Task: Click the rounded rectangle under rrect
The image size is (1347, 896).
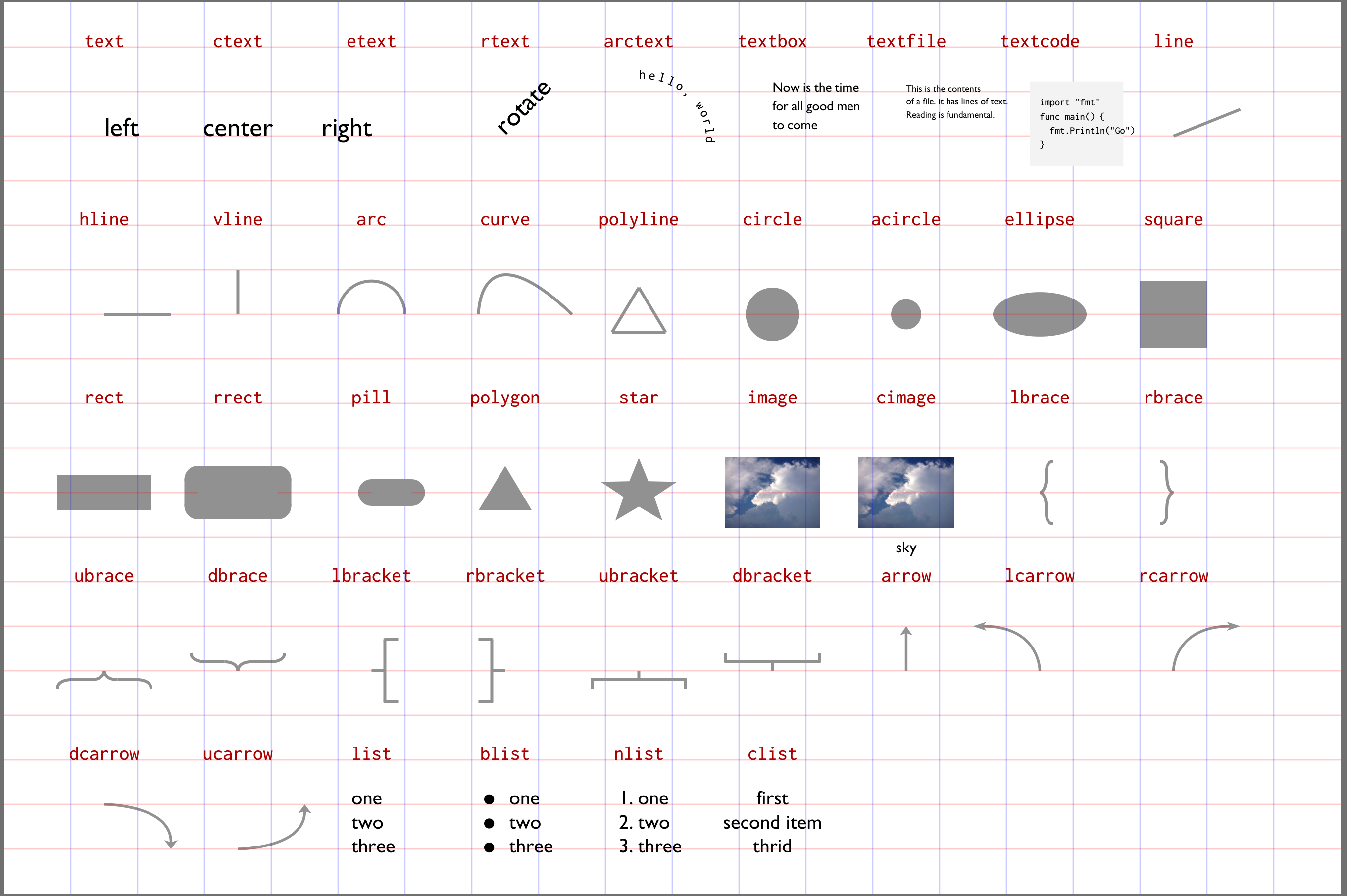Action: coord(238,493)
